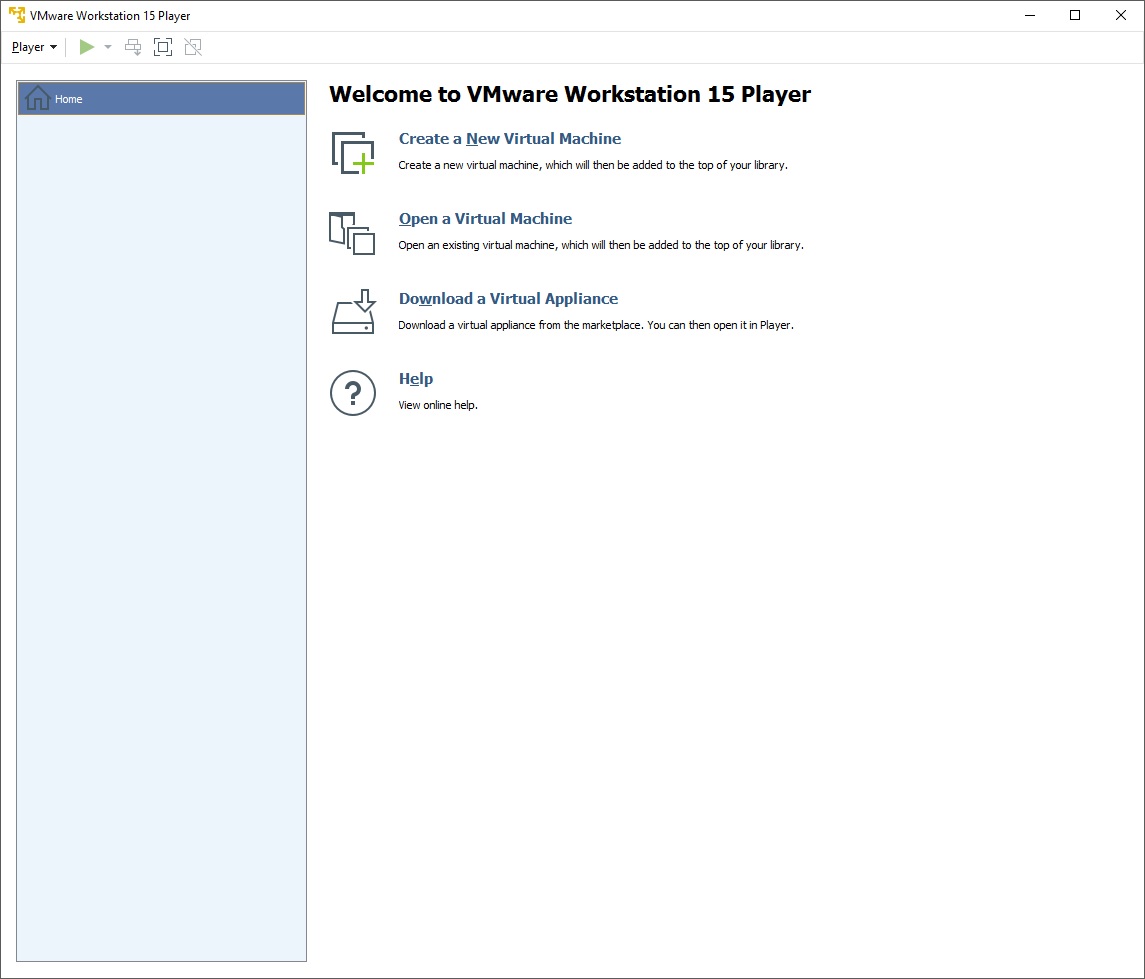Click the Unity mode toolbar icon
Screen dimensions: 1145x979
[x=193, y=47]
